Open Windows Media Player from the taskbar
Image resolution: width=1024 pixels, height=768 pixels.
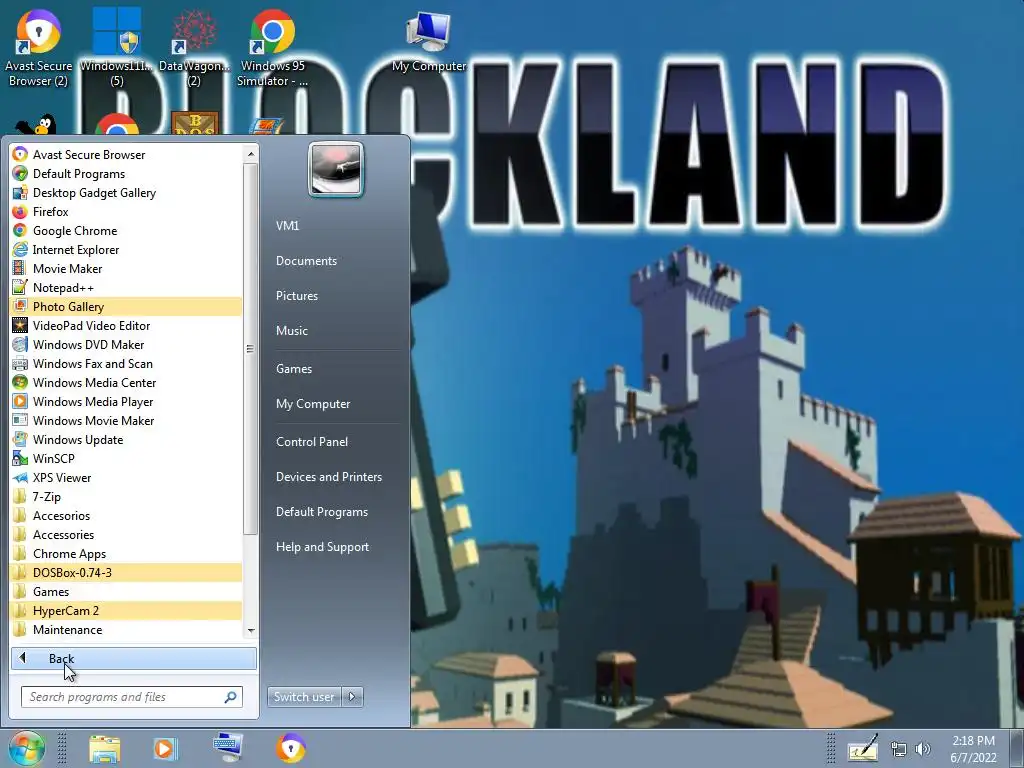click(166, 748)
